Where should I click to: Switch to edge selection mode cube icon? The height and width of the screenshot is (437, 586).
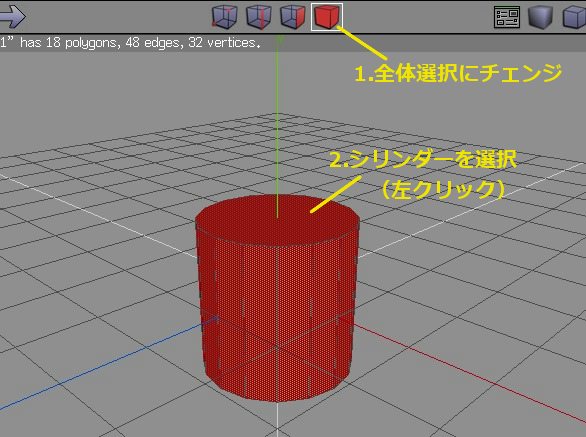click(x=259, y=16)
